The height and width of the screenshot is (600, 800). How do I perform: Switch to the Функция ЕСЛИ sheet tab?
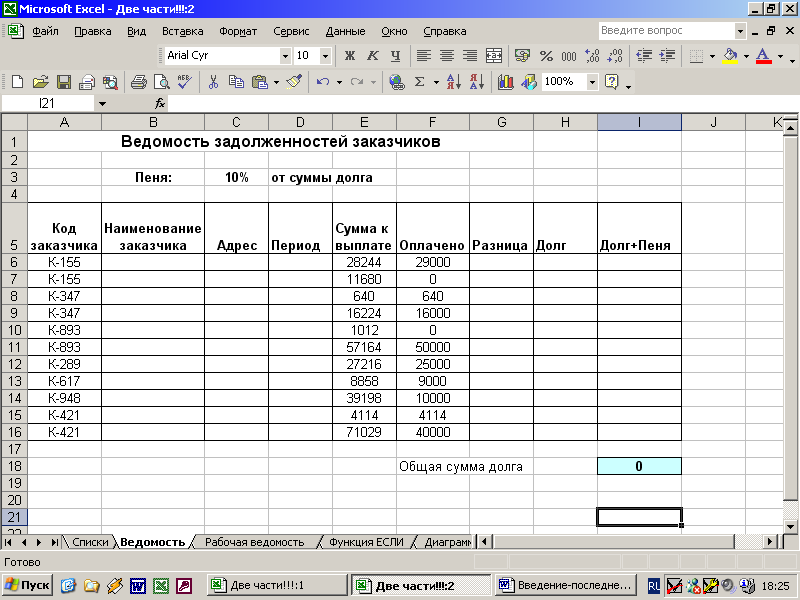point(366,542)
